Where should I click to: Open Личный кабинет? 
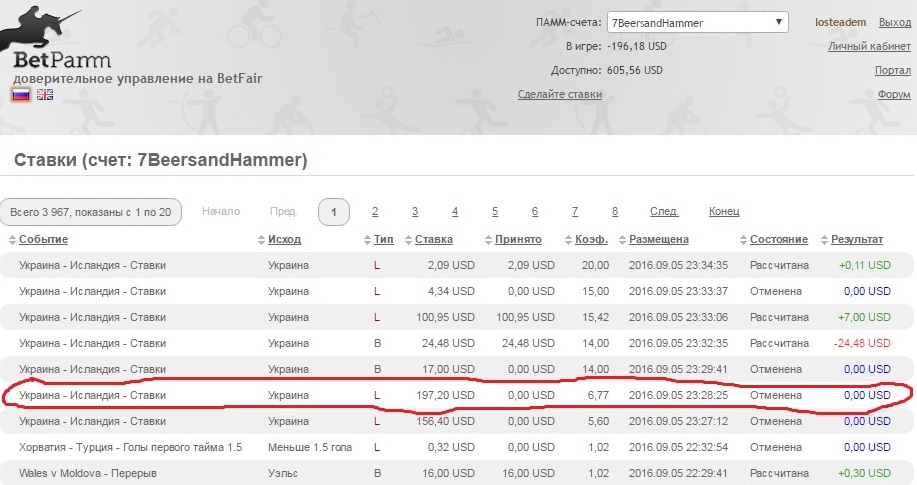point(869,46)
